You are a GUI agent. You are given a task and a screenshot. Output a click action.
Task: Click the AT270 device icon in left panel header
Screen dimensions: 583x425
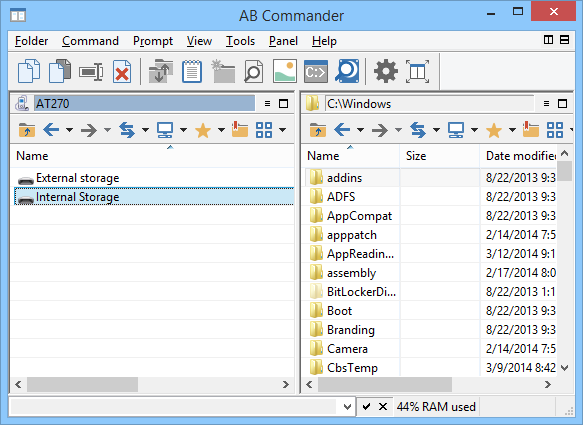22,104
